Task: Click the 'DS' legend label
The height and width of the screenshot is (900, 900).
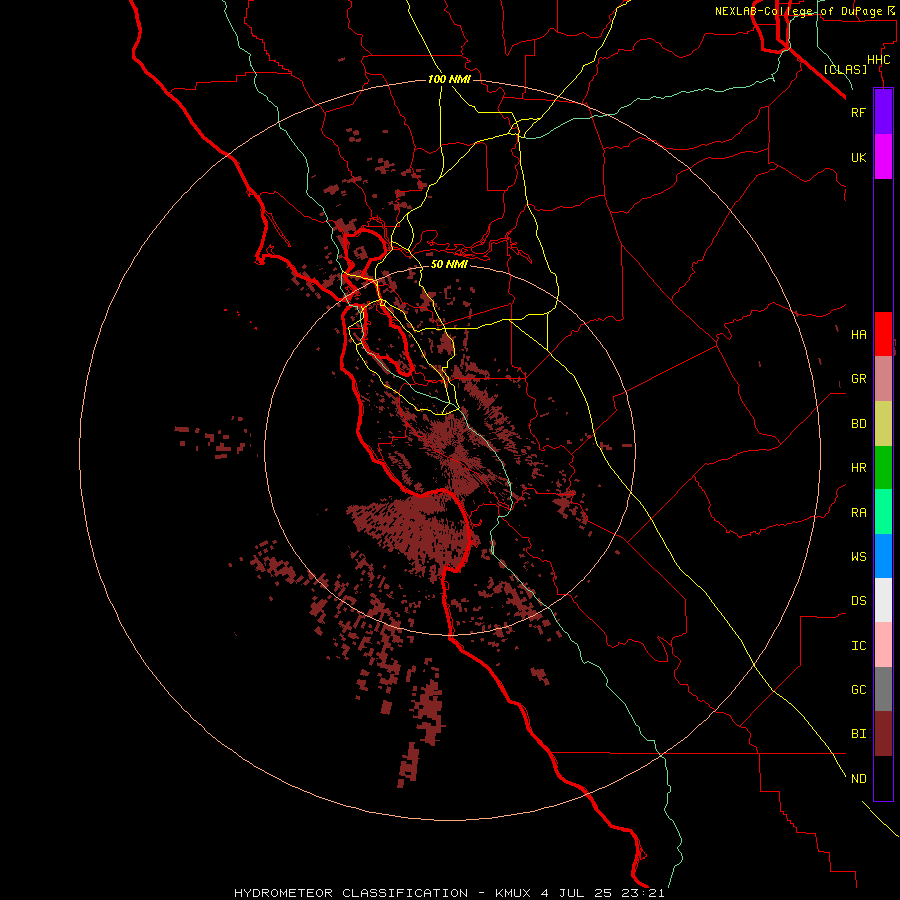Action: tap(858, 601)
